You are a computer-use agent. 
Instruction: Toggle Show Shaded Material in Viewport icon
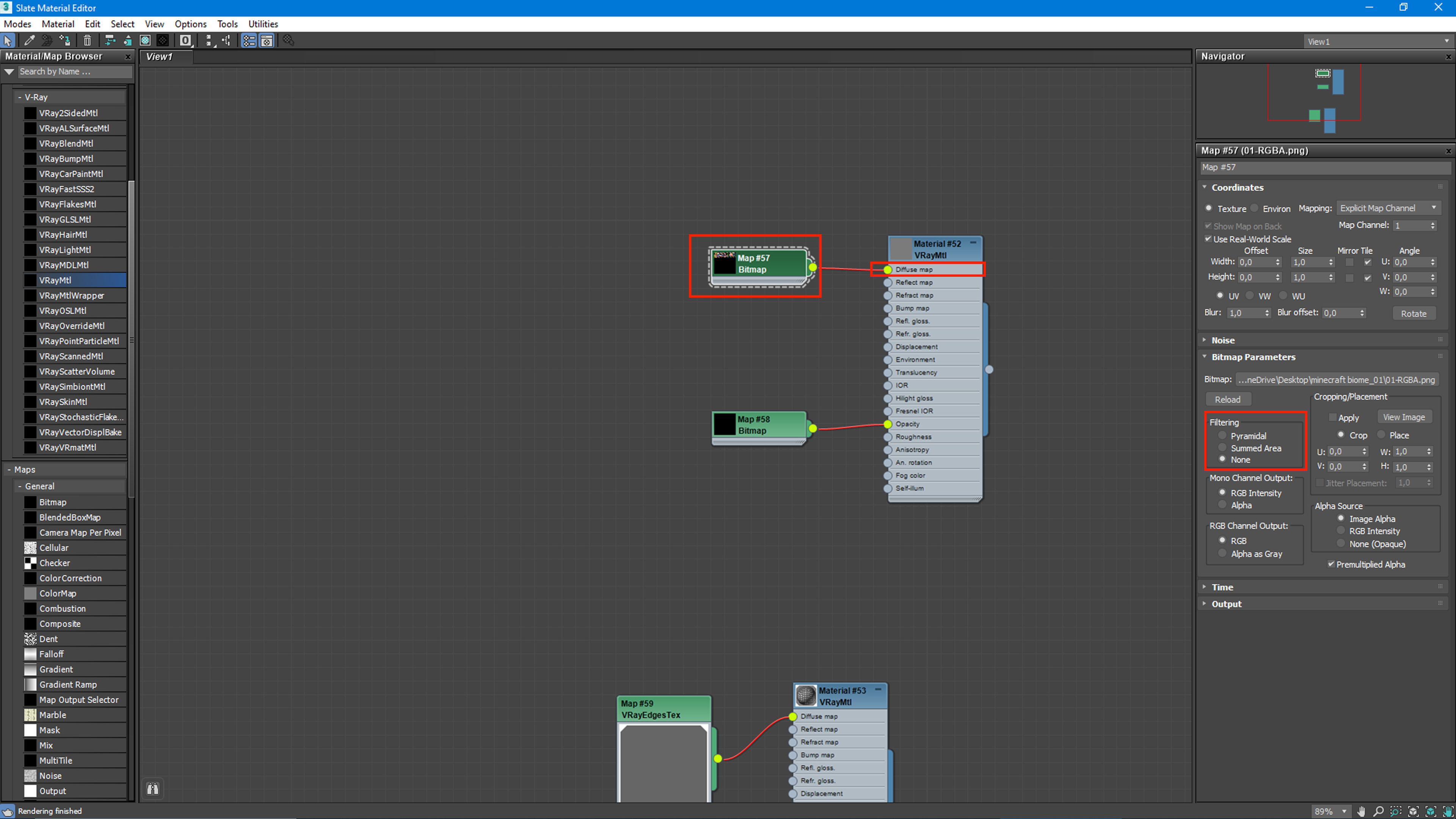[x=145, y=40]
